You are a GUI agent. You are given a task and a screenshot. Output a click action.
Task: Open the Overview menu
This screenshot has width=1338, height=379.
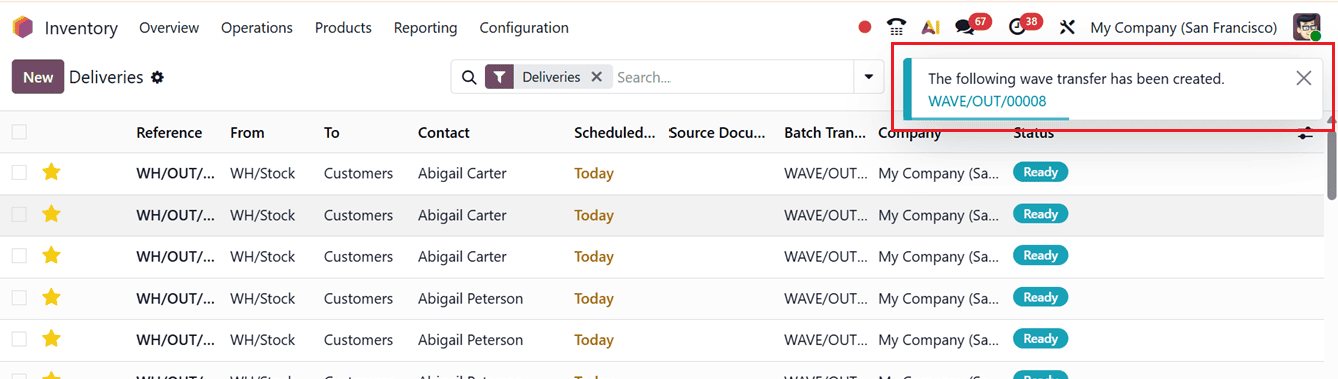coord(169,28)
